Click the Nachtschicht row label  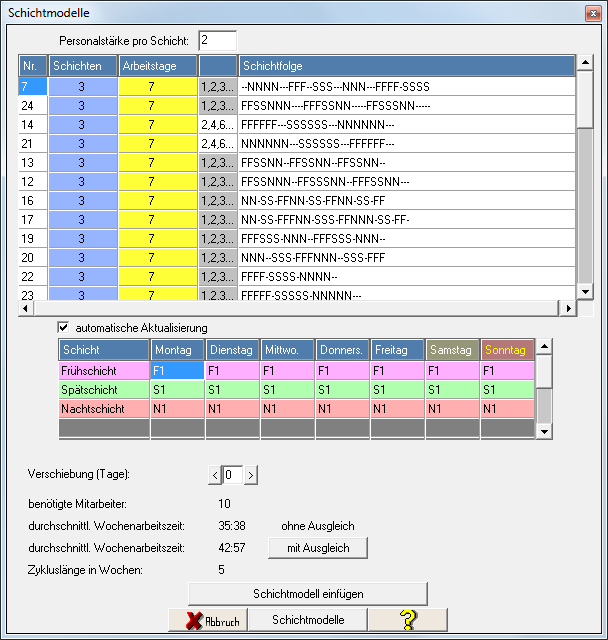coord(104,409)
